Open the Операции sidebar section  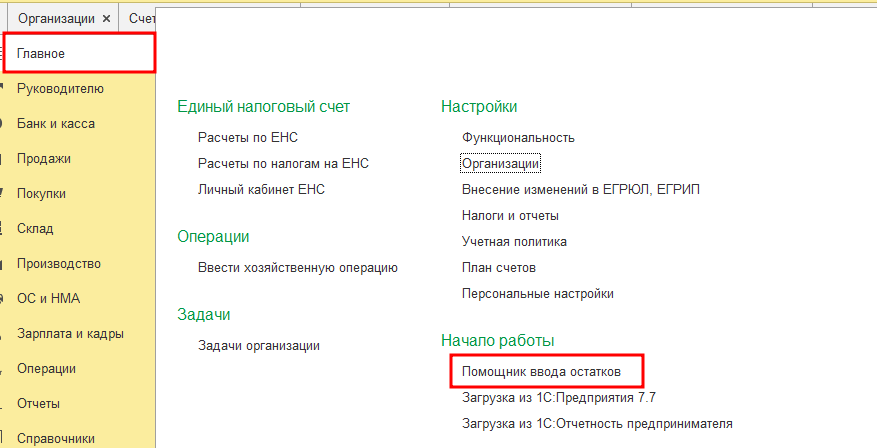pyautogui.click(x=46, y=369)
